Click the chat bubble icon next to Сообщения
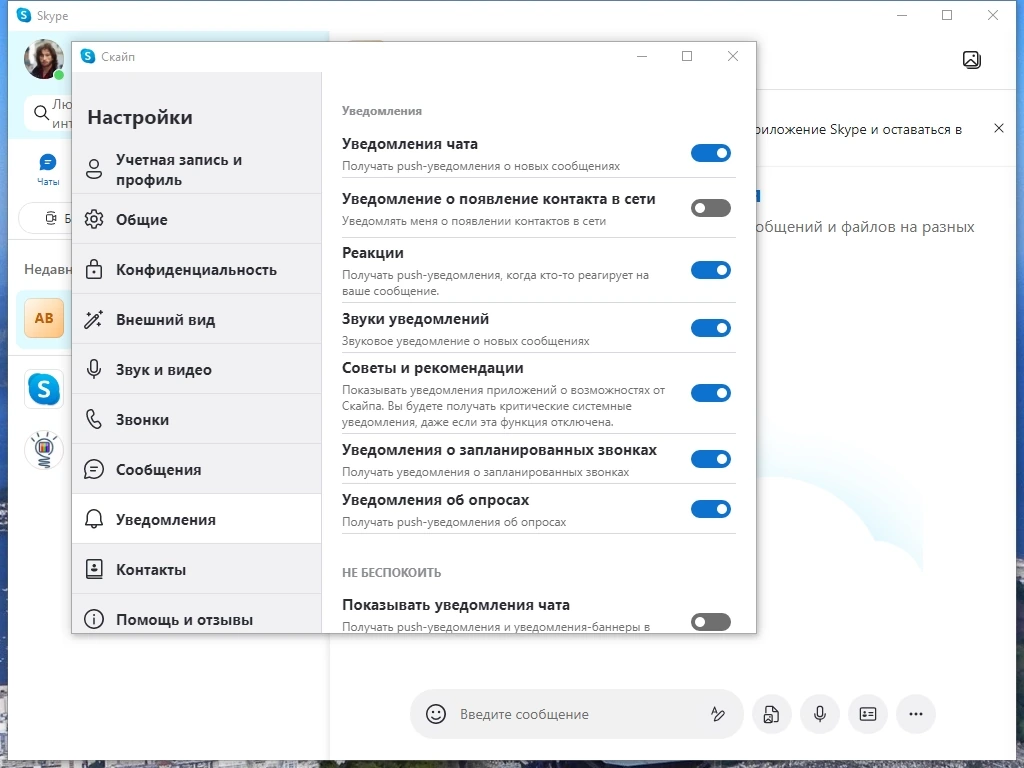This screenshot has height=768, width=1024. point(94,469)
